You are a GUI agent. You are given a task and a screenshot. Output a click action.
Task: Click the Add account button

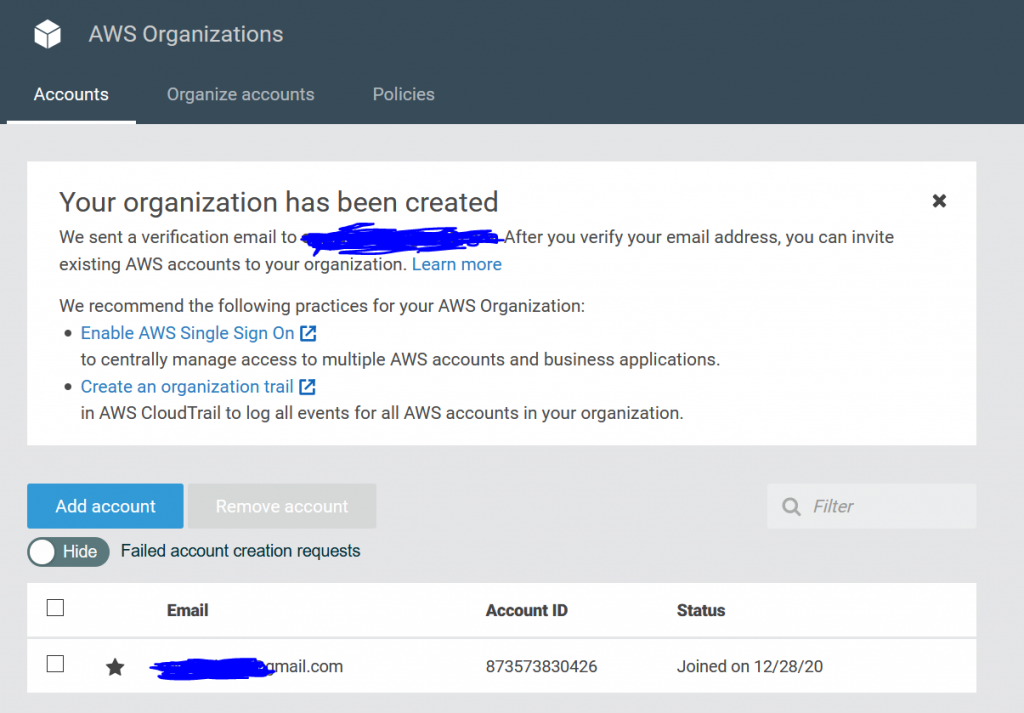[x=105, y=506]
